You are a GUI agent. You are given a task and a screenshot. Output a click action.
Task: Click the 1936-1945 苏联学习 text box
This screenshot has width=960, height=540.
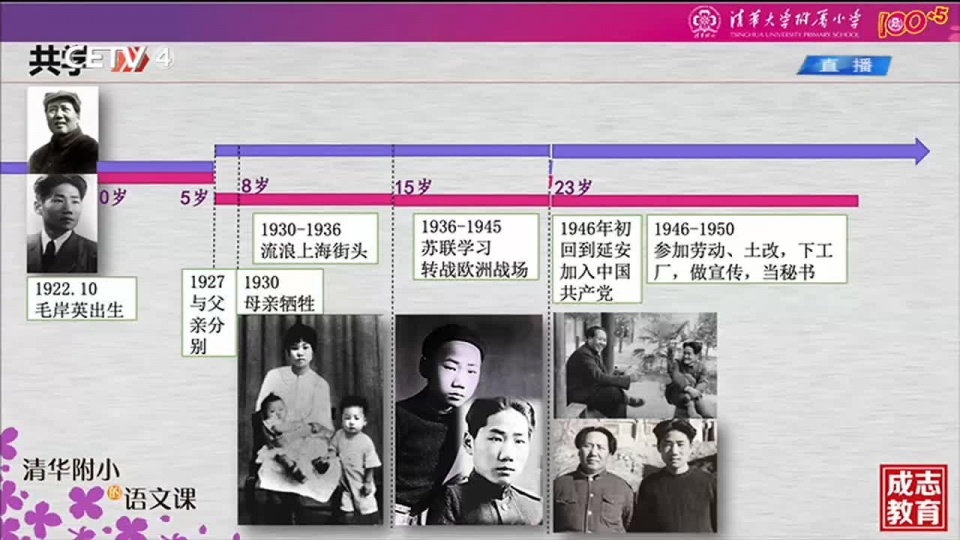coord(478,248)
